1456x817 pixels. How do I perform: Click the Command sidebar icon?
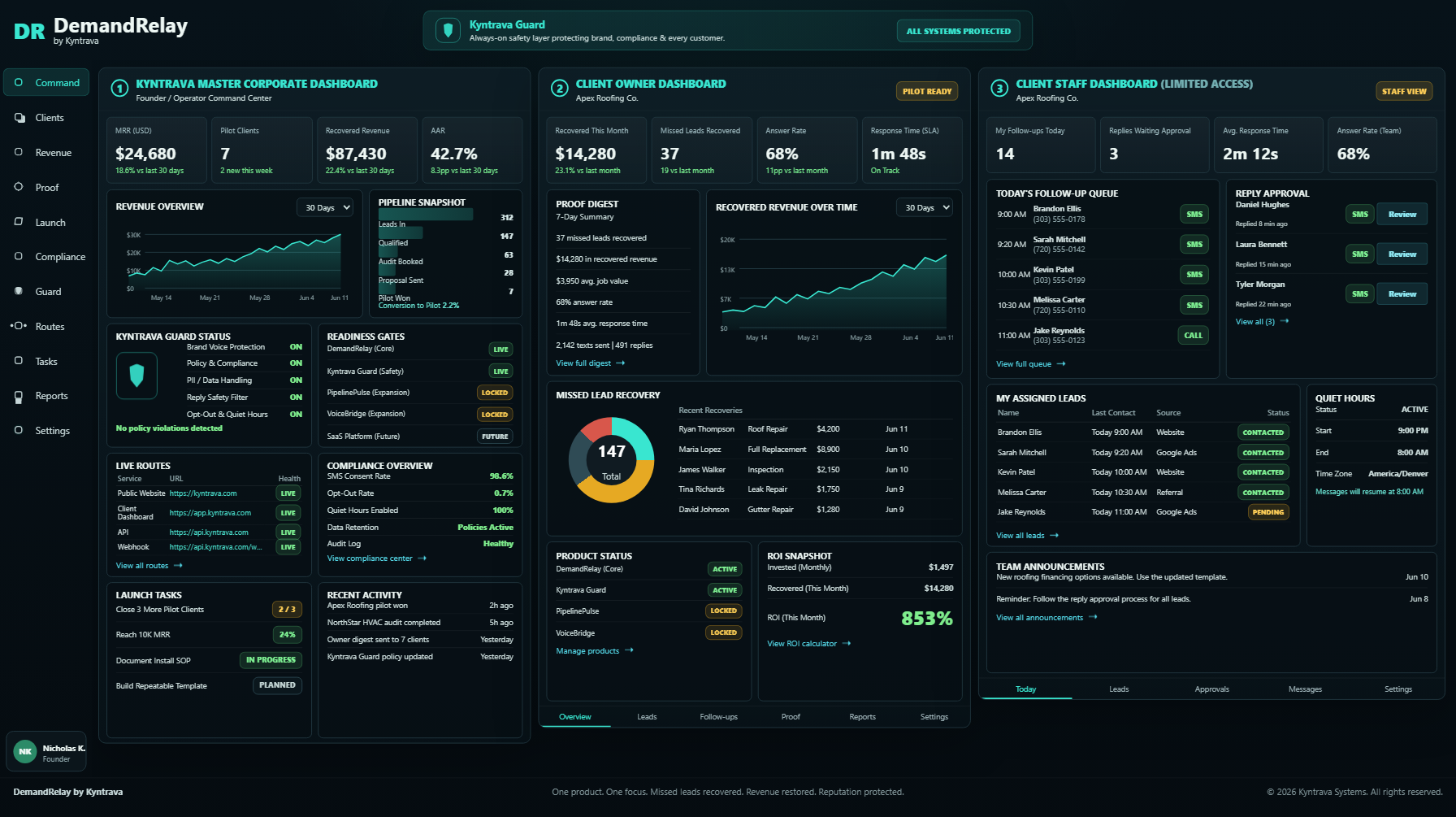(19, 83)
